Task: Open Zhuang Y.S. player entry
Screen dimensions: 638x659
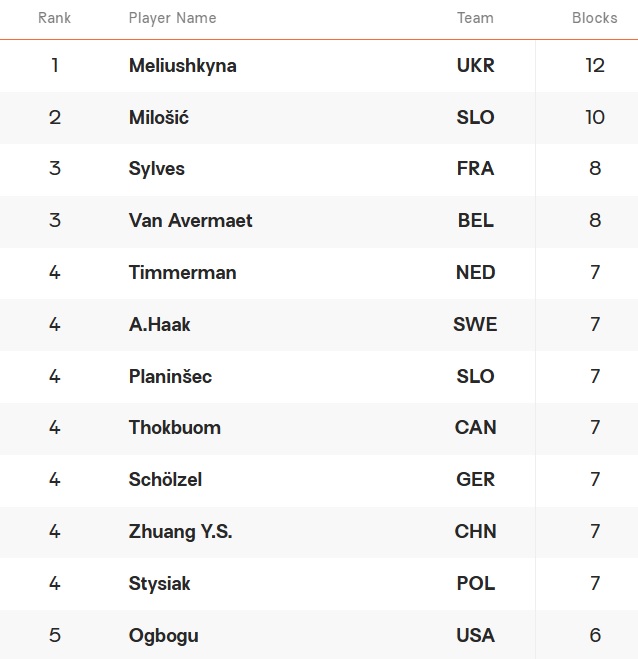Action: [x=180, y=532]
